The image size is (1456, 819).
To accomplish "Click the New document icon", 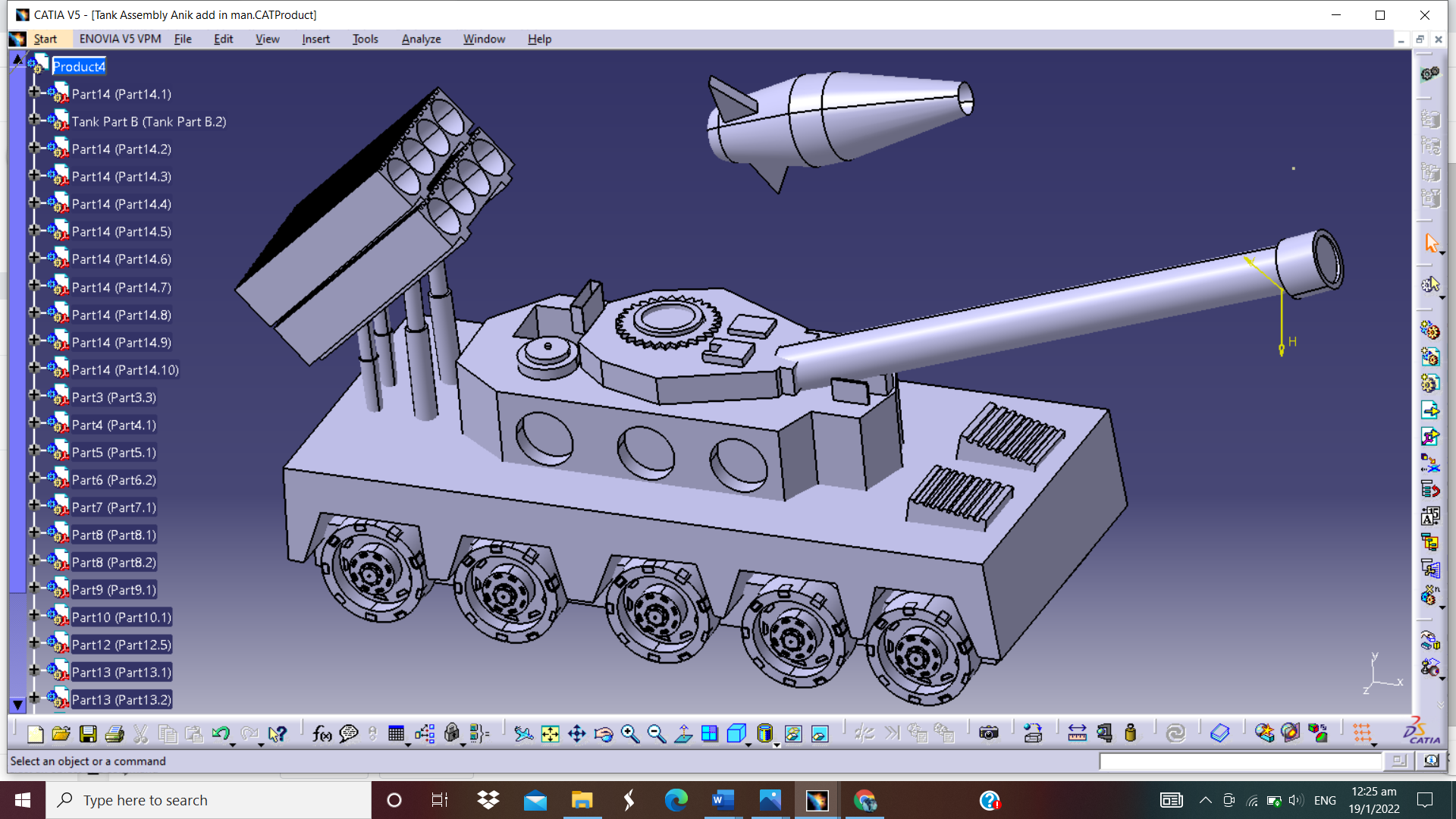I will tap(35, 733).
